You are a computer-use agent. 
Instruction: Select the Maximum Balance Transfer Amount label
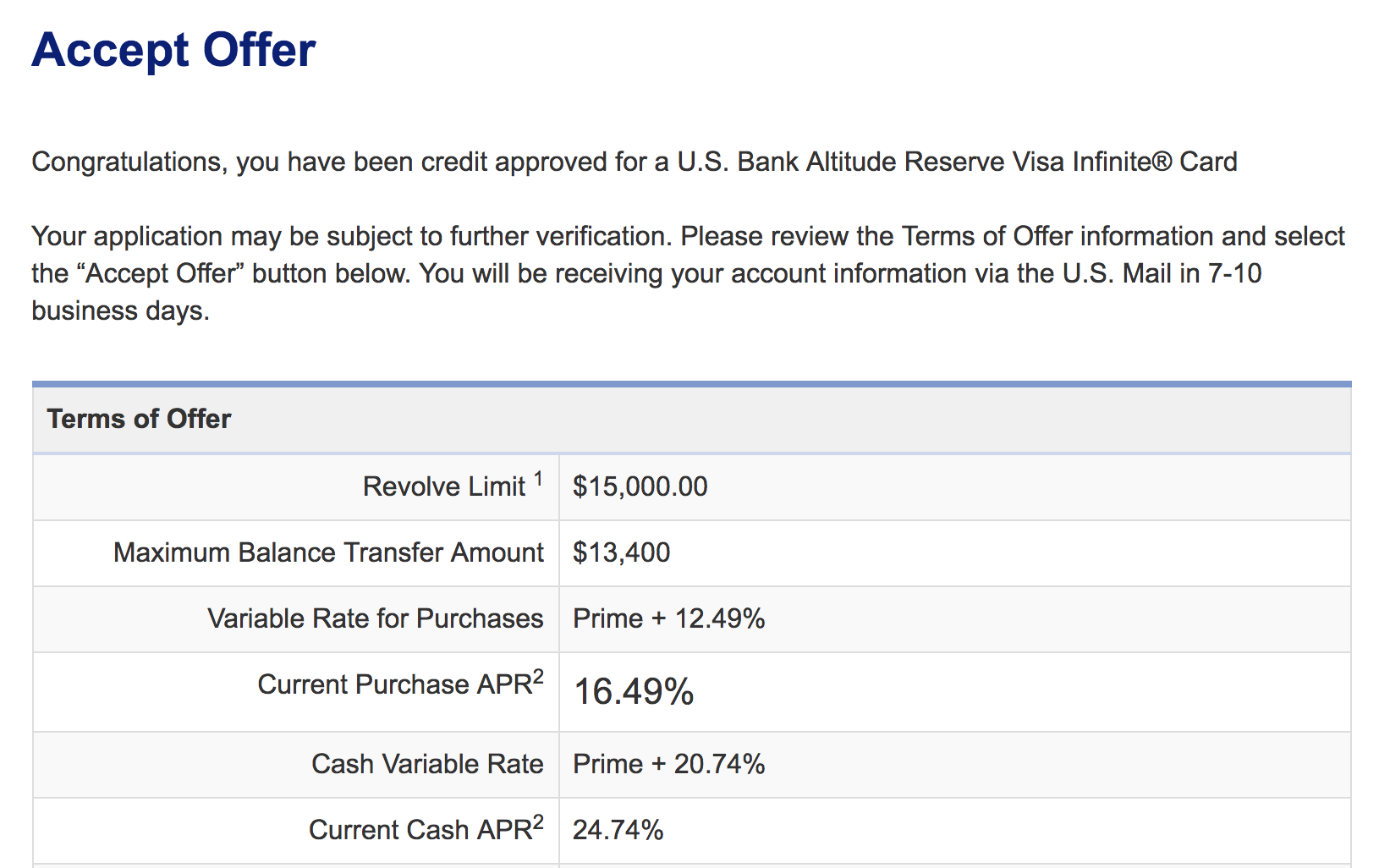pyautogui.click(x=328, y=552)
